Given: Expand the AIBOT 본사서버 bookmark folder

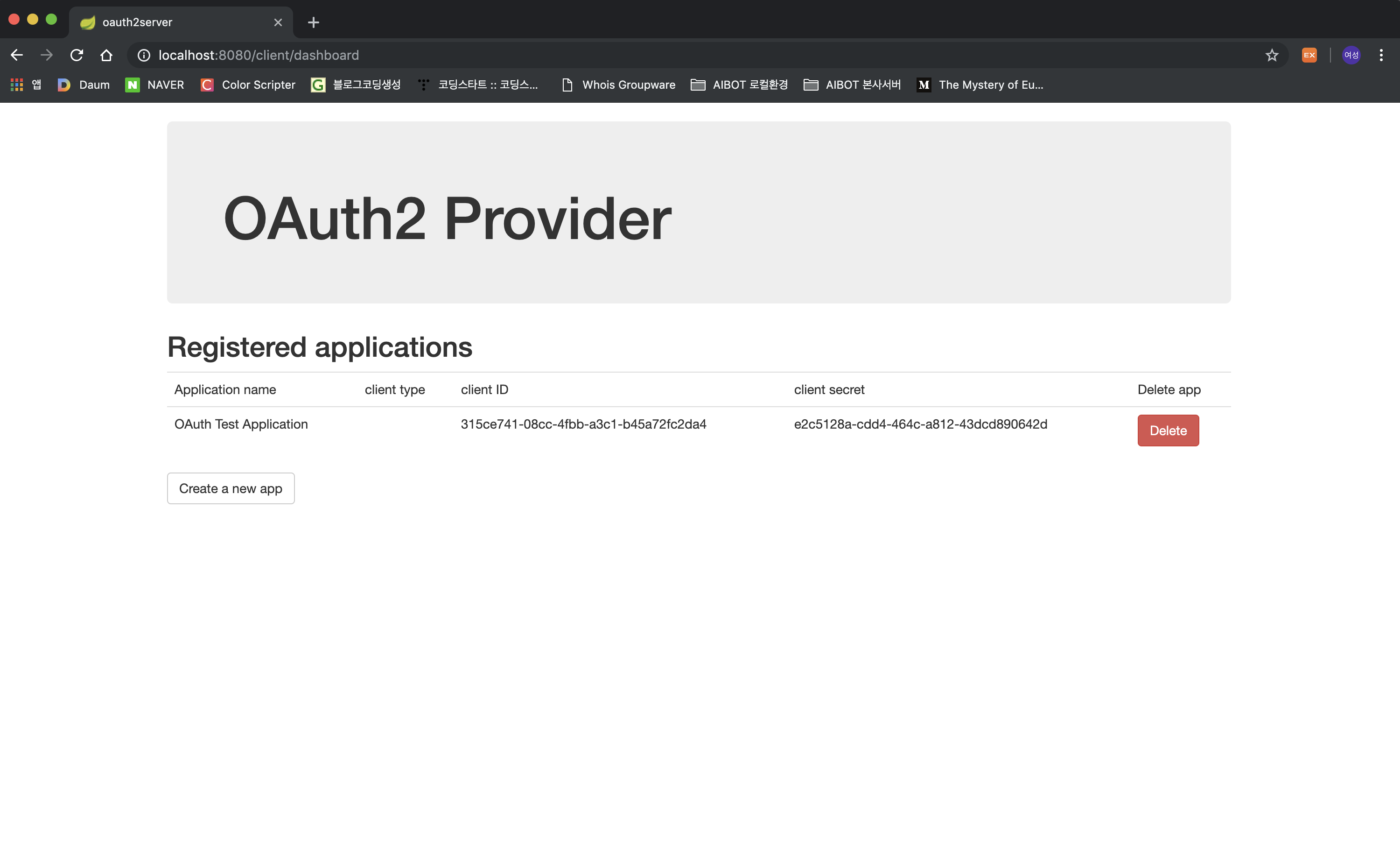Looking at the screenshot, I should tap(852, 85).
